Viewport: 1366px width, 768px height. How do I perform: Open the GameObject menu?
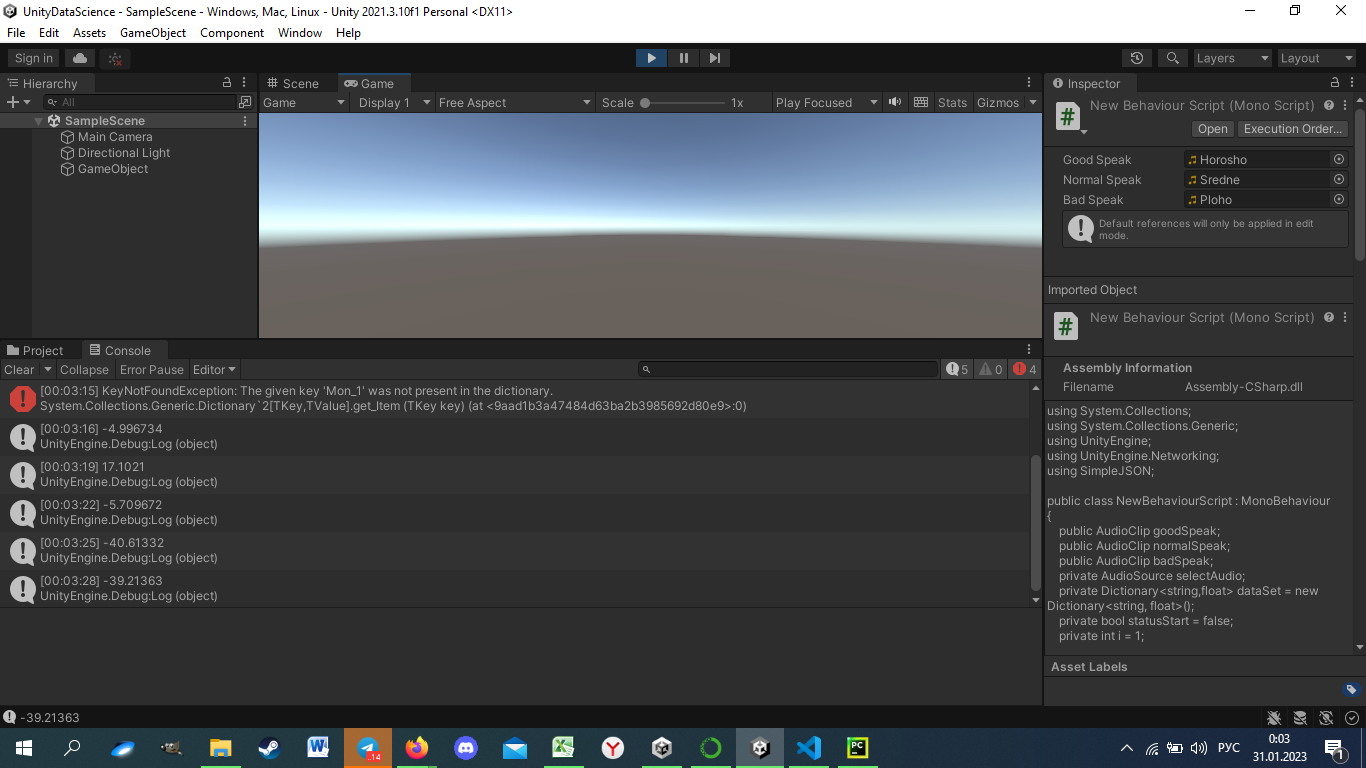coord(152,32)
